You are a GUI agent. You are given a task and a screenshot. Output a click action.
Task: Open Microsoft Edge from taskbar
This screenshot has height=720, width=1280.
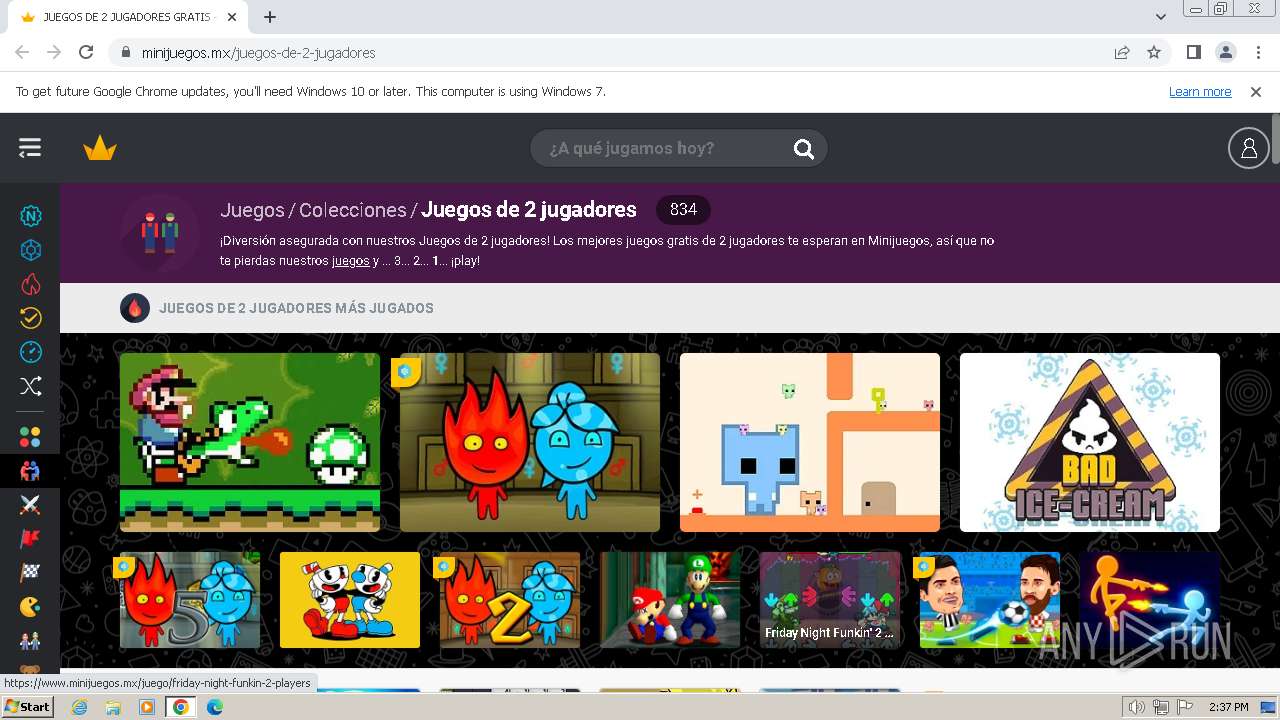pyautogui.click(x=215, y=707)
